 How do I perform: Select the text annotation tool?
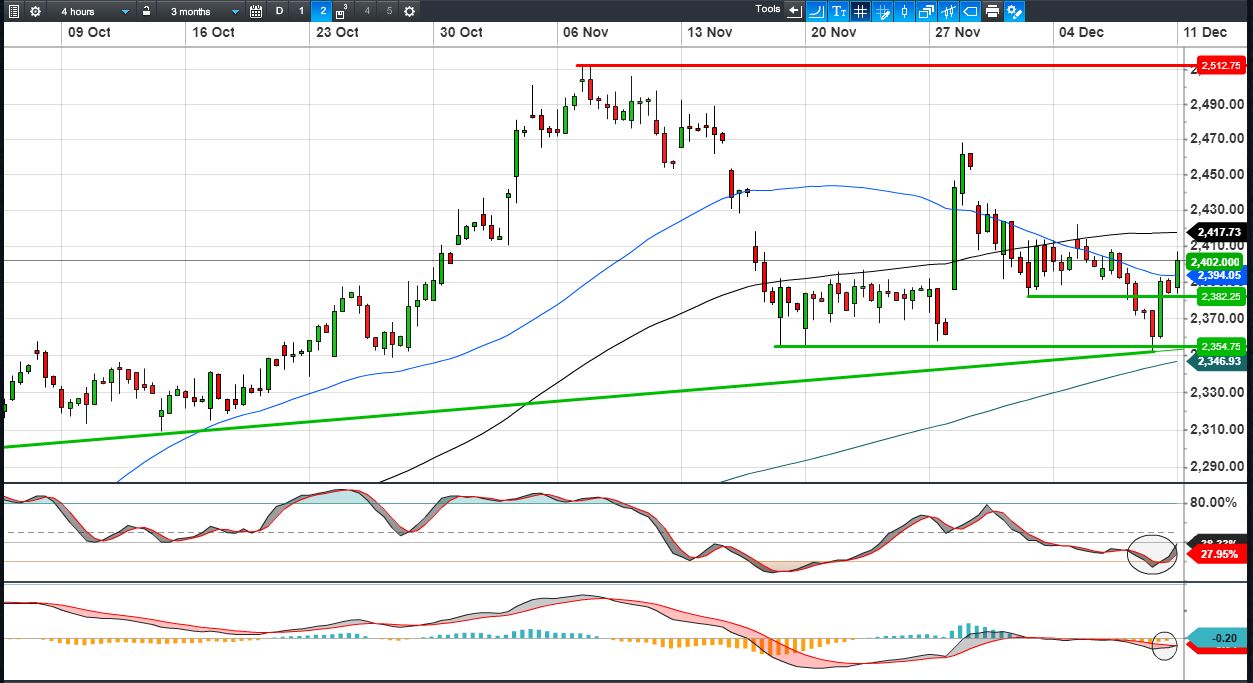point(838,11)
